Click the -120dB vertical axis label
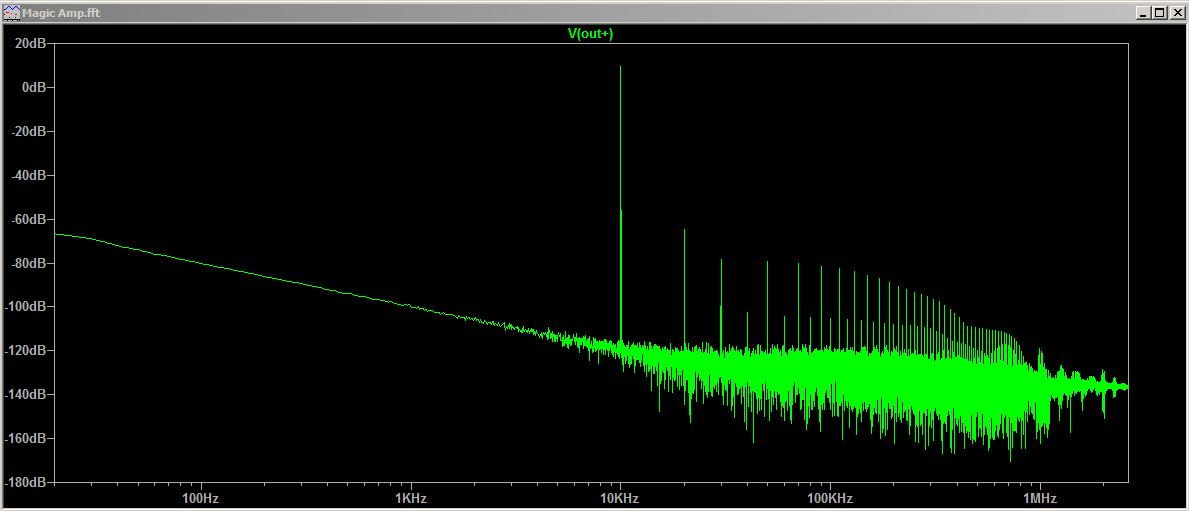 25,350
